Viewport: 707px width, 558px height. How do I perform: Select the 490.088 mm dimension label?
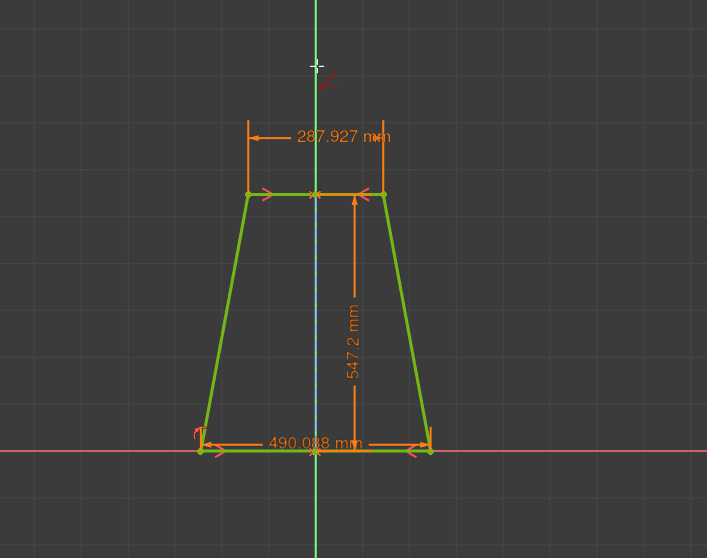[315, 443]
